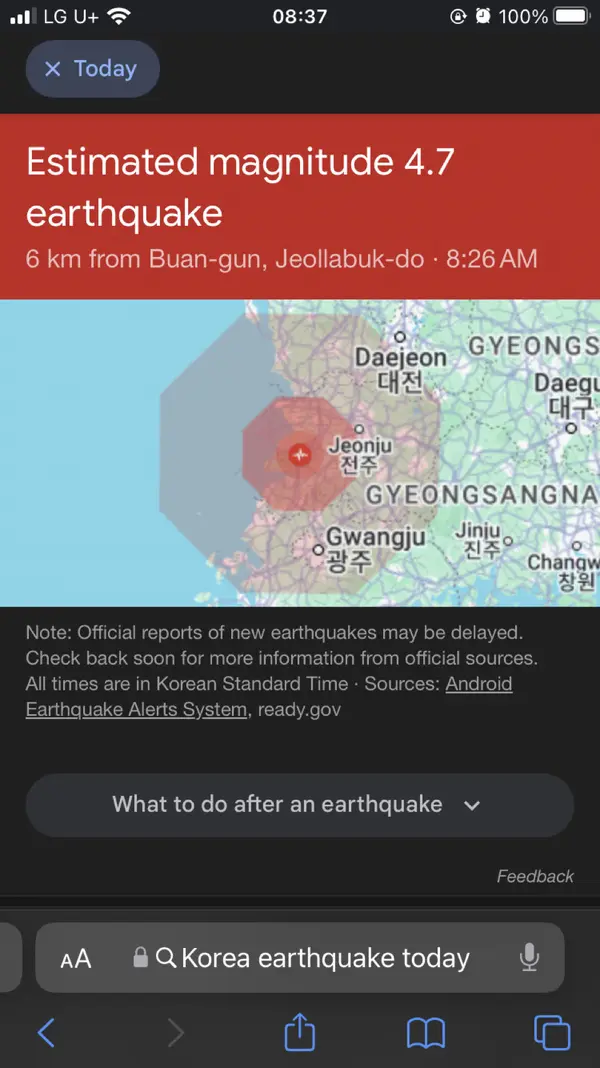The height and width of the screenshot is (1068, 600).
Task: Expand What to do after an earthquake
Action: click(300, 805)
